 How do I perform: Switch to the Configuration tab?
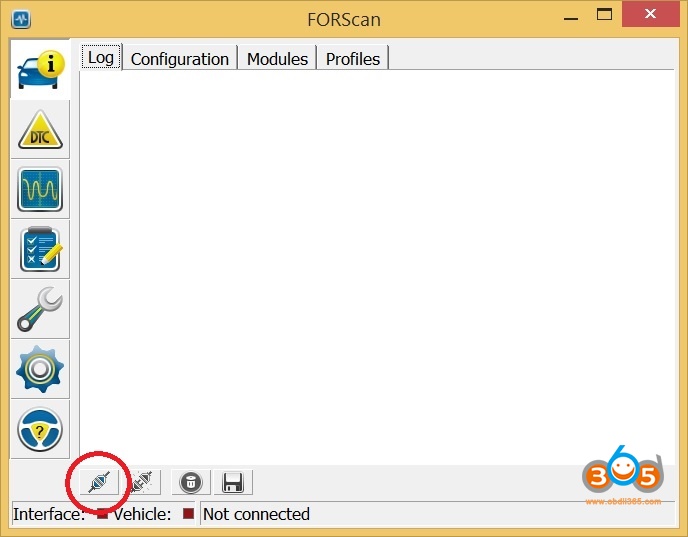(180, 59)
